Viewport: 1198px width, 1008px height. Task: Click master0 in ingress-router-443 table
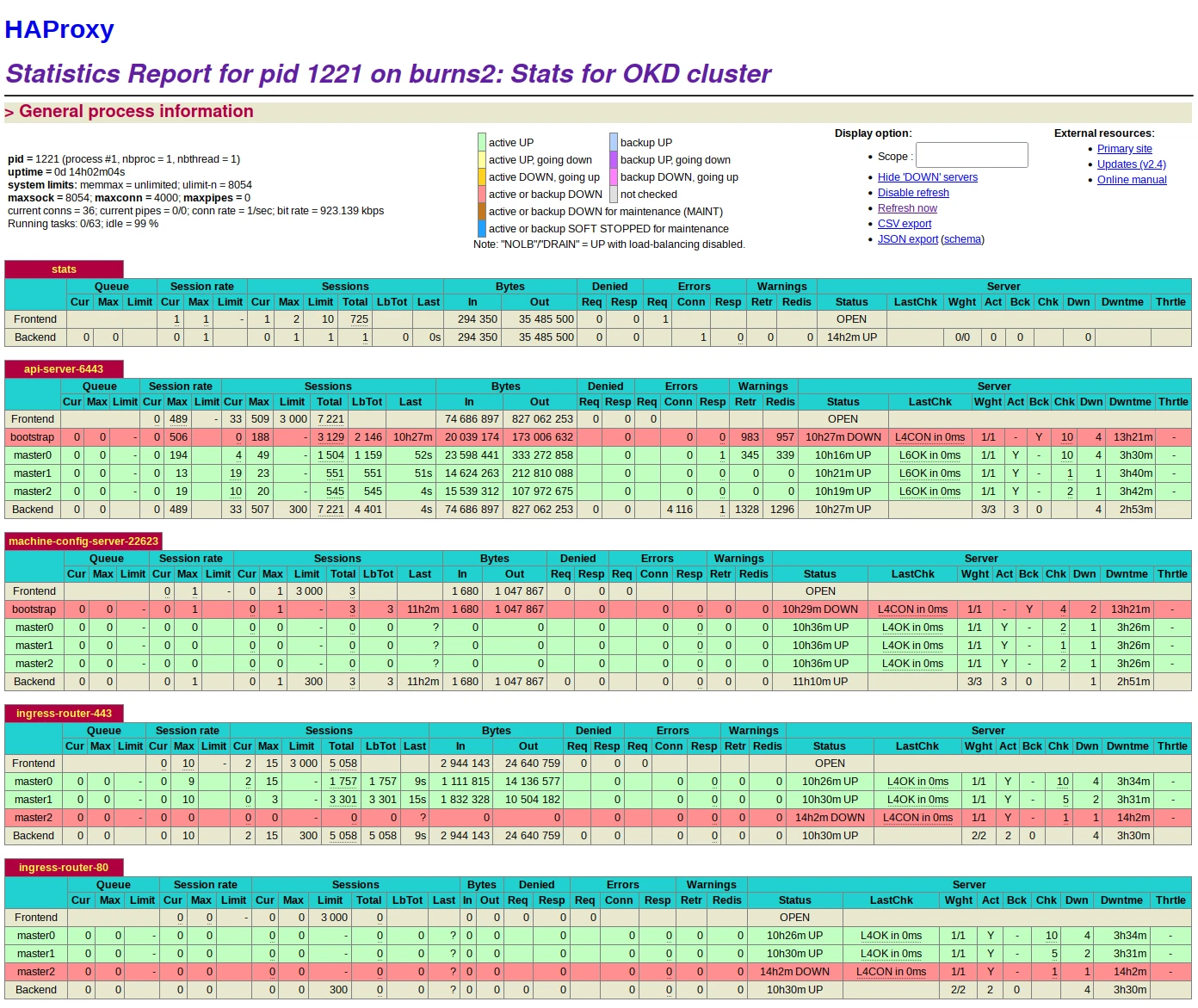point(34,782)
